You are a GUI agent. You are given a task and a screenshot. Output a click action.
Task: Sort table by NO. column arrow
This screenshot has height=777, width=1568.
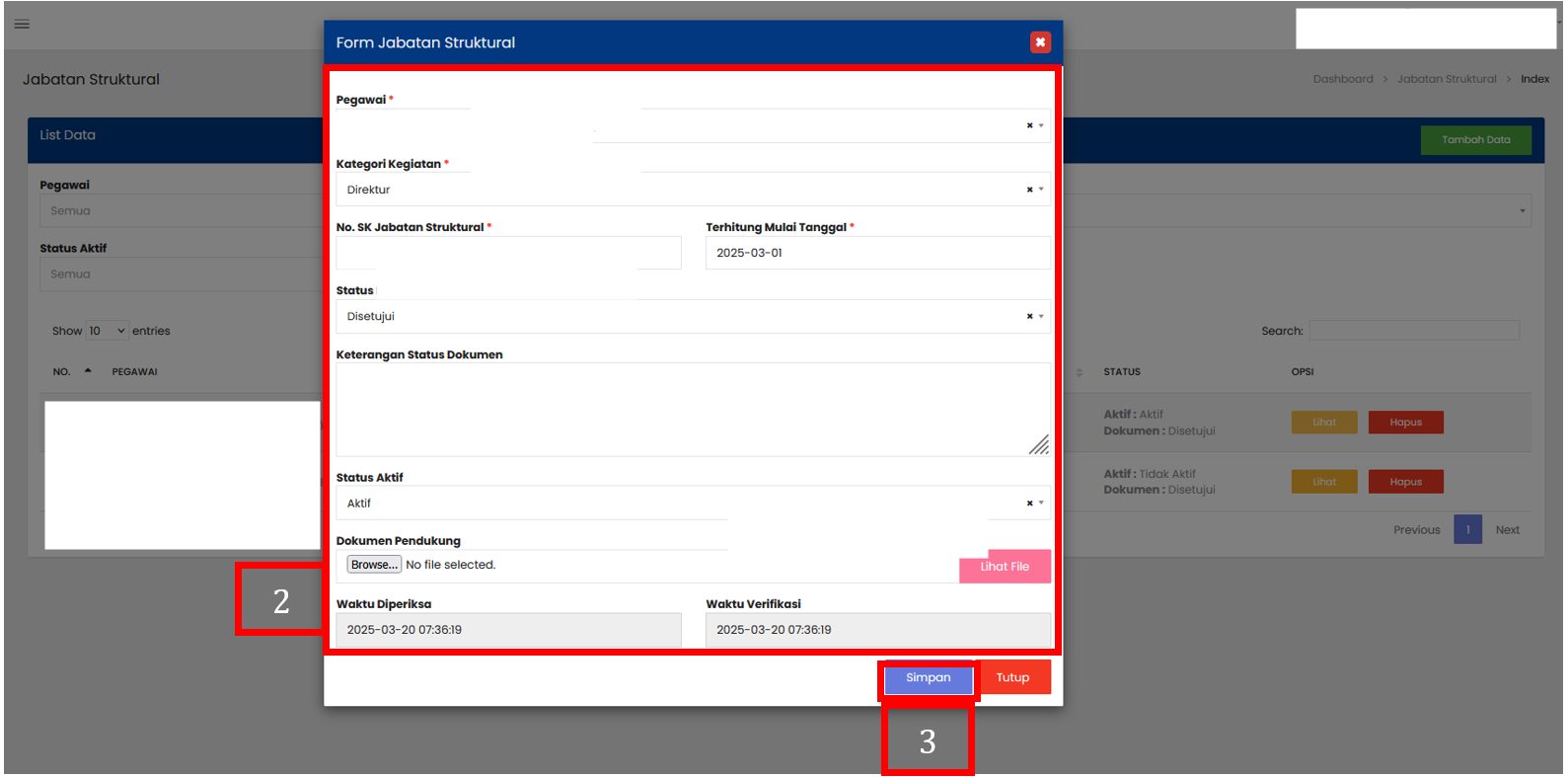tap(88, 371)
